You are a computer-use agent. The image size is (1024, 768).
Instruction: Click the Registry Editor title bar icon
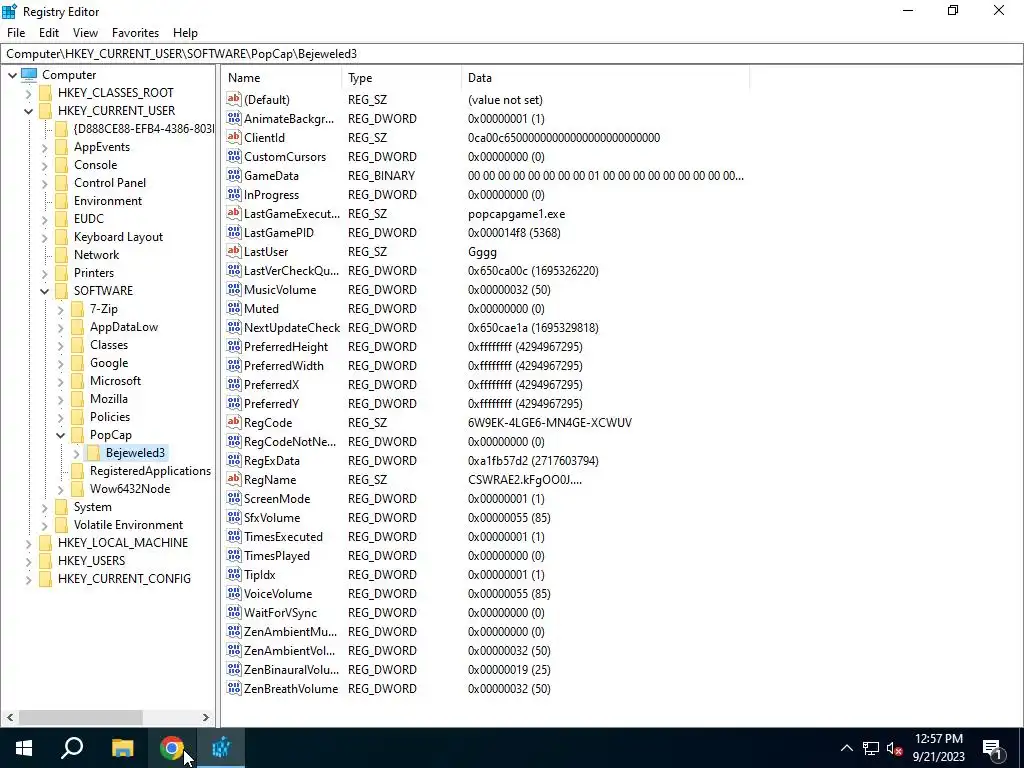pos(9,11)
